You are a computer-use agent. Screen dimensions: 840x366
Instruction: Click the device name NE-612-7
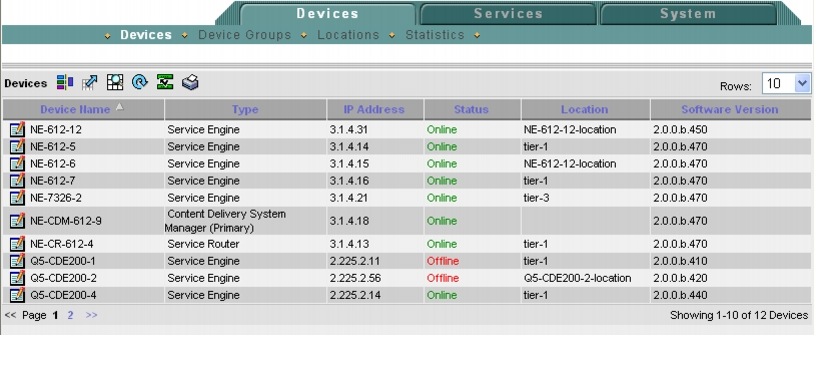click(52, 181)
